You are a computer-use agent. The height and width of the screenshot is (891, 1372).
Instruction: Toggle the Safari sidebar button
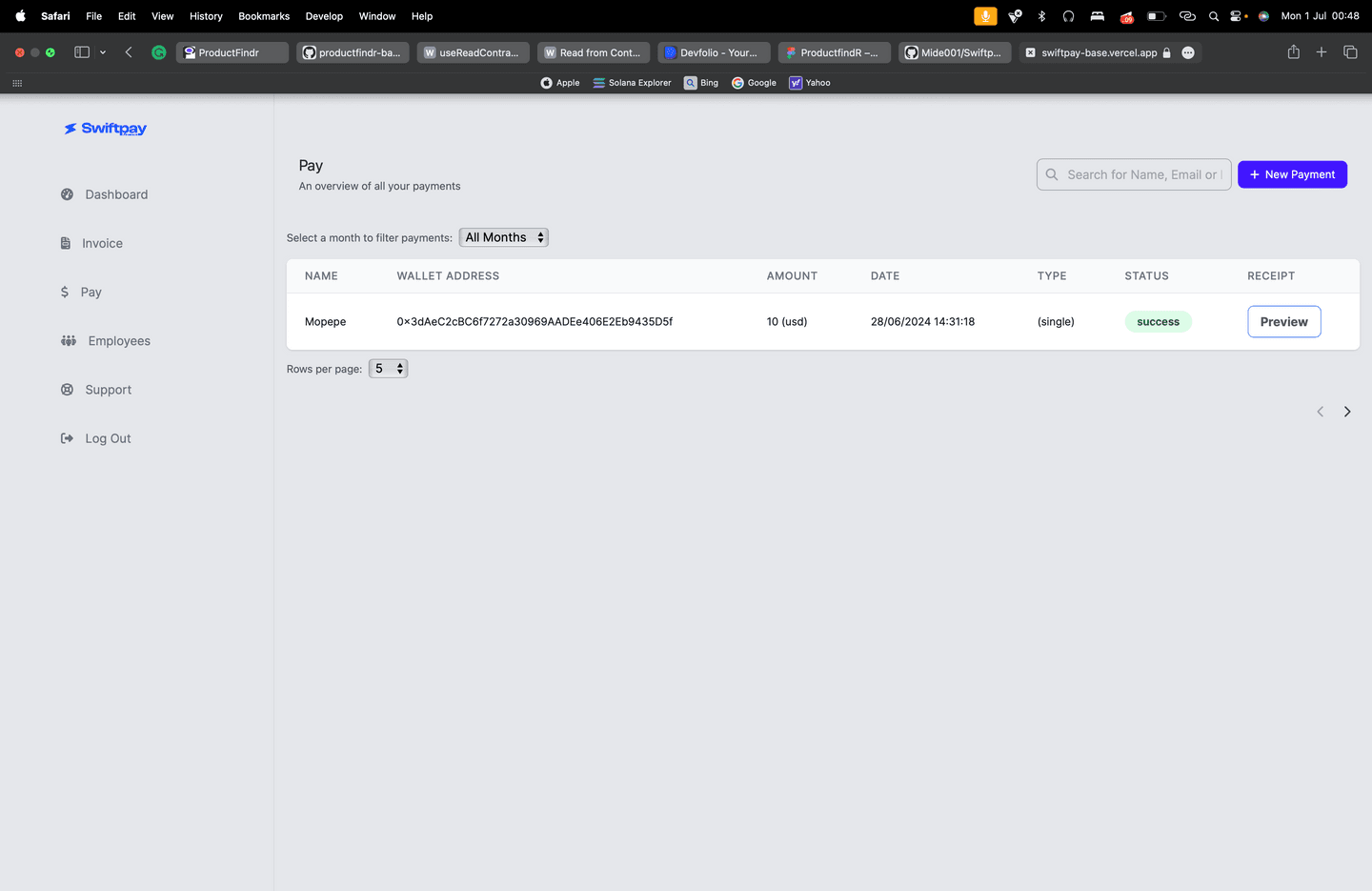tap(82, 52)
